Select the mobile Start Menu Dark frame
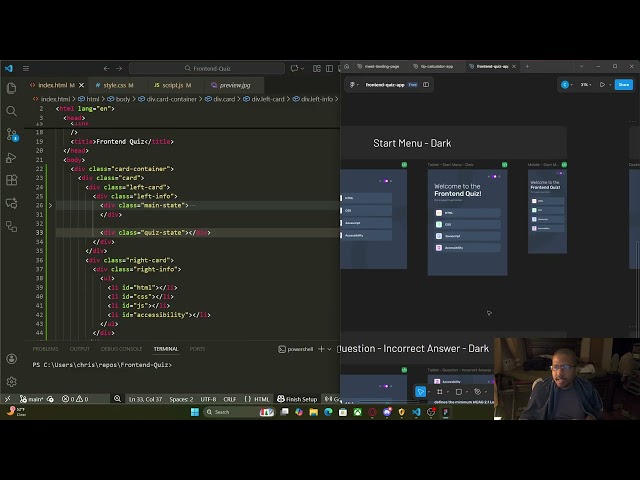Screen dimensions: 640x480 [x=547, y=211]
